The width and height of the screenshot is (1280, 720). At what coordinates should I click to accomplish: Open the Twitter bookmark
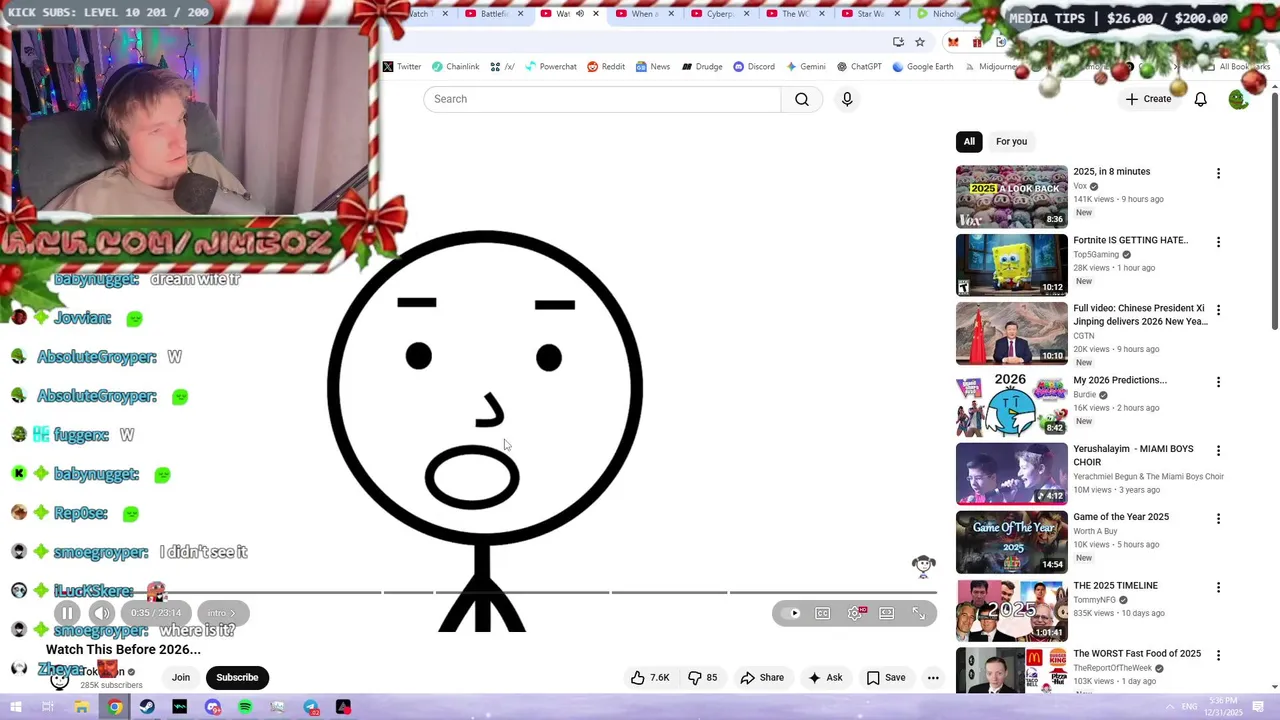(x=402, y=67)
